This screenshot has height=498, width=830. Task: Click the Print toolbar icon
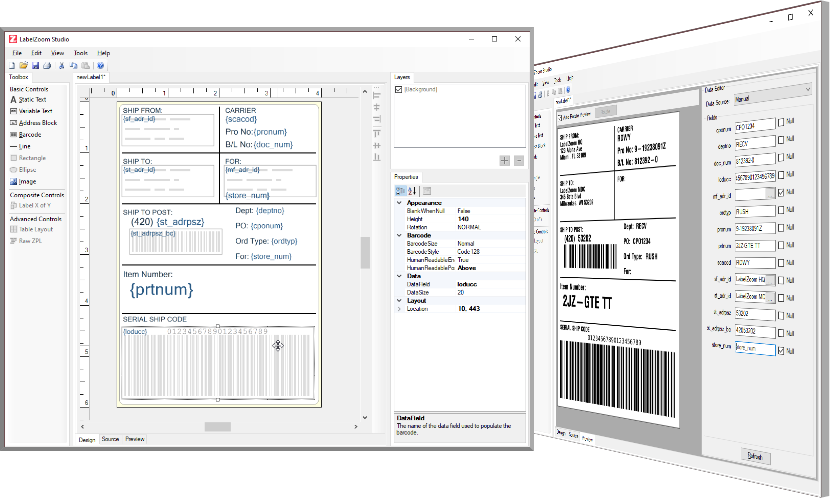(47, 66)
